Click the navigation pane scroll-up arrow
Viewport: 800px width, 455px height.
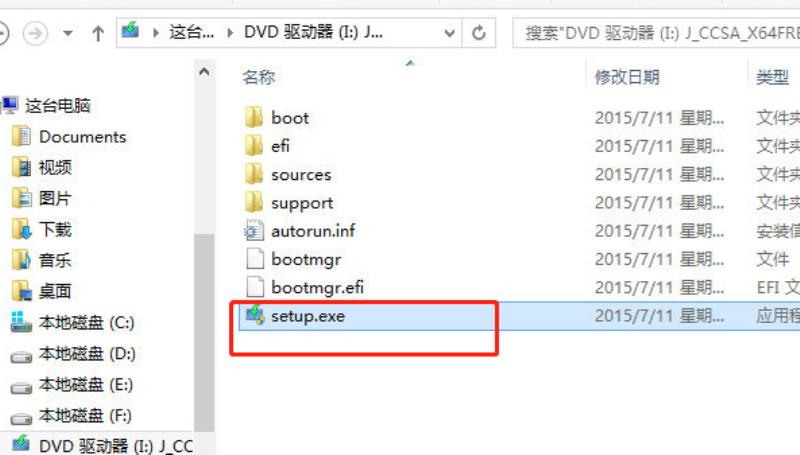tap(204, 72)
